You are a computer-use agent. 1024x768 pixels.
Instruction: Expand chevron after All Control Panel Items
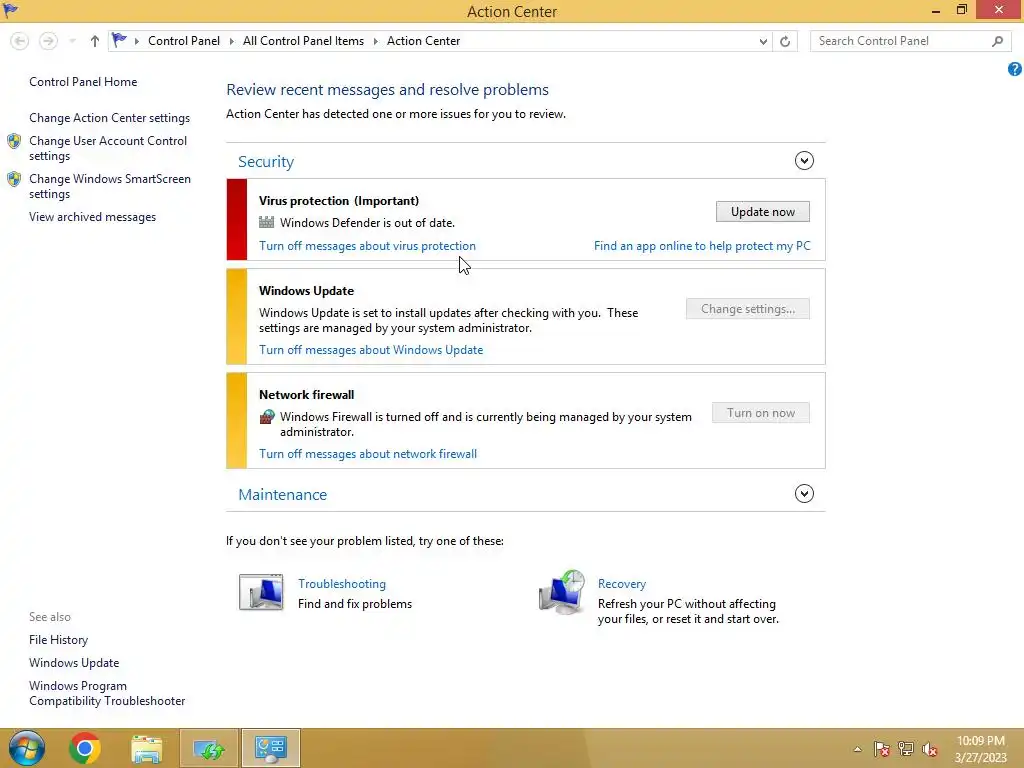tap(376, 41)
